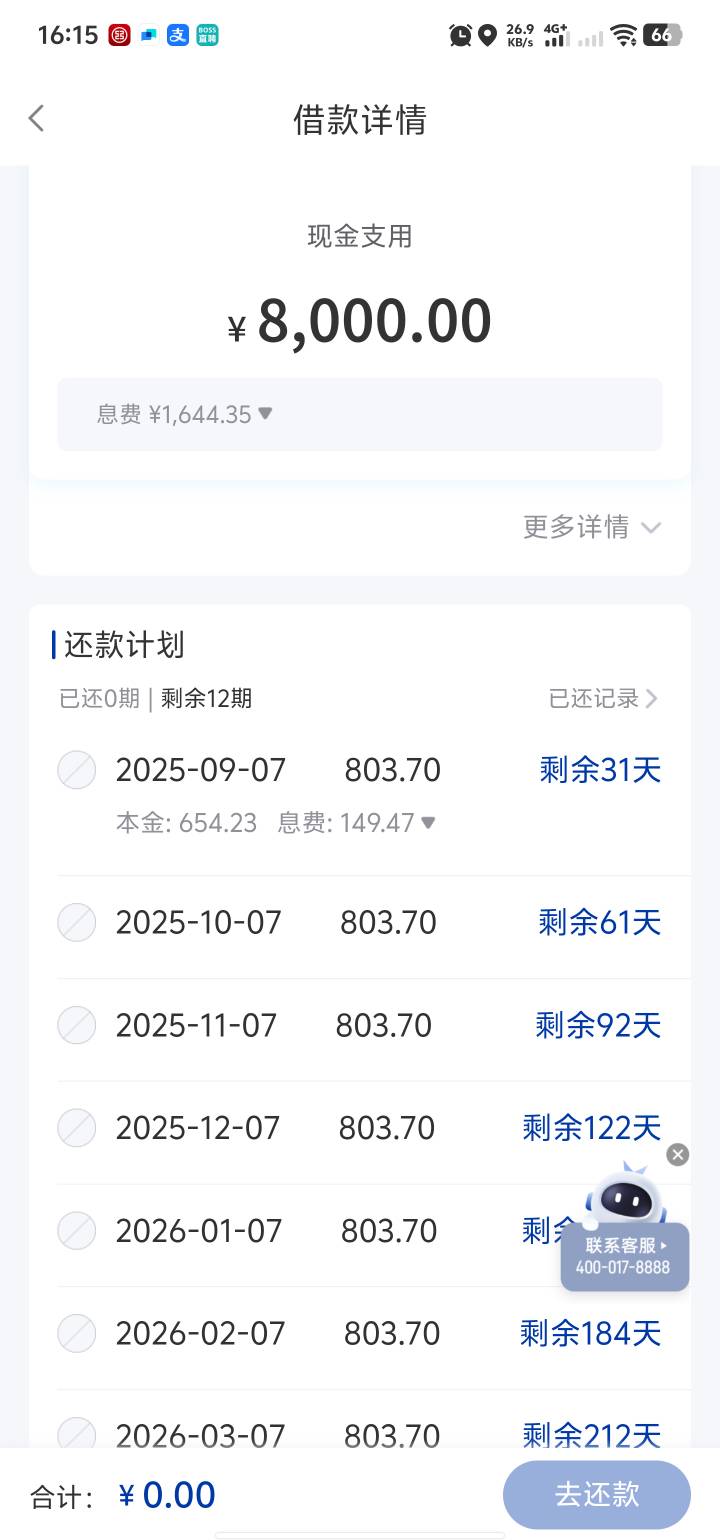The height and width of the screenshot is (1540, 720).
Task: Select the 2025-12-07 repayment installment circle
Action: [x=77, y=1128]
